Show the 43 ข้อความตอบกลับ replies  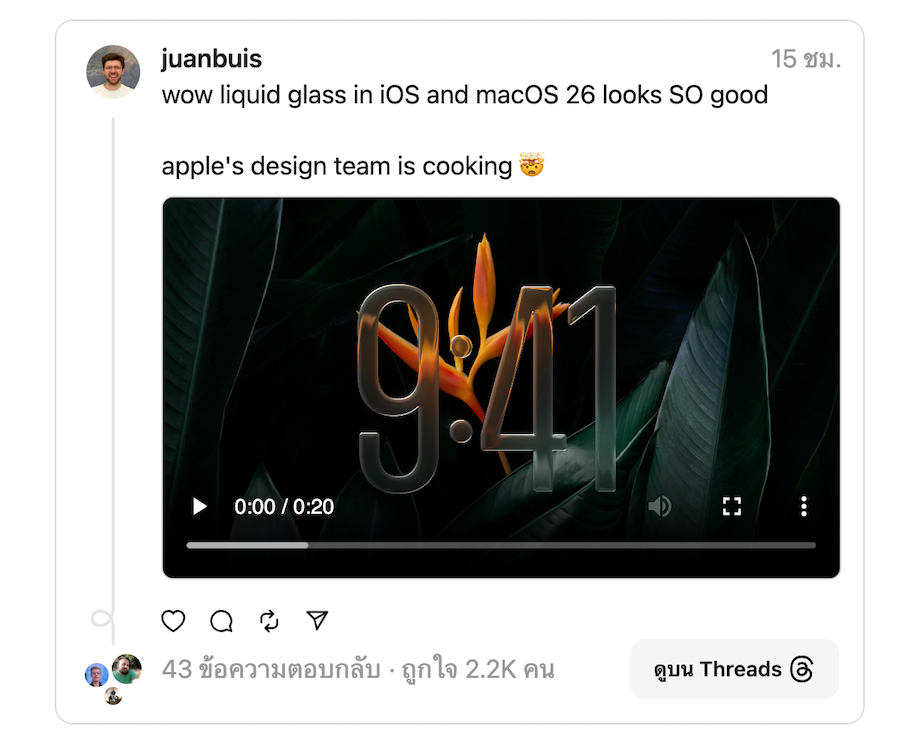click(x=271, y=669)
